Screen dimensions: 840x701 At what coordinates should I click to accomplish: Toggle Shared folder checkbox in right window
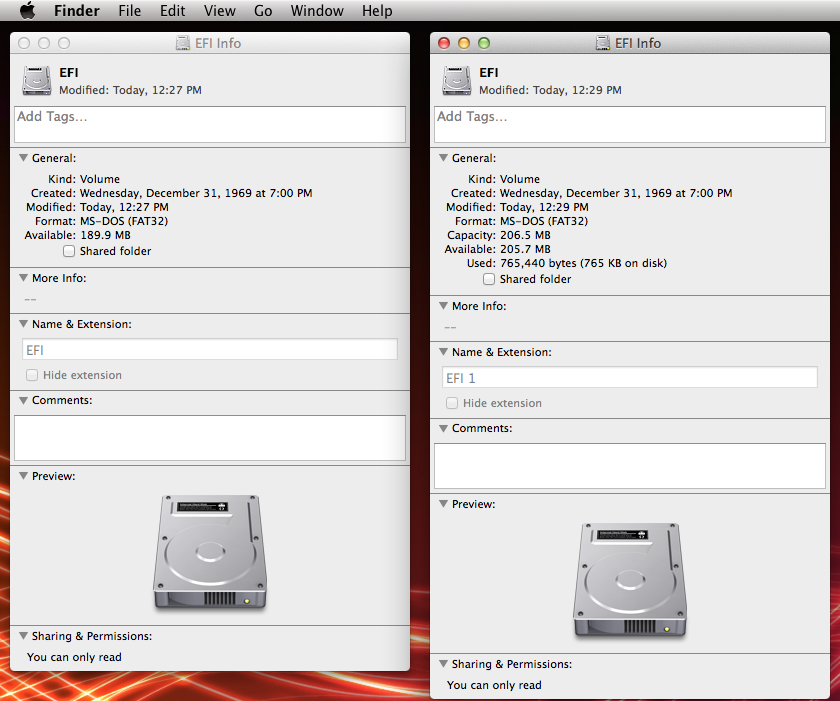489,279
